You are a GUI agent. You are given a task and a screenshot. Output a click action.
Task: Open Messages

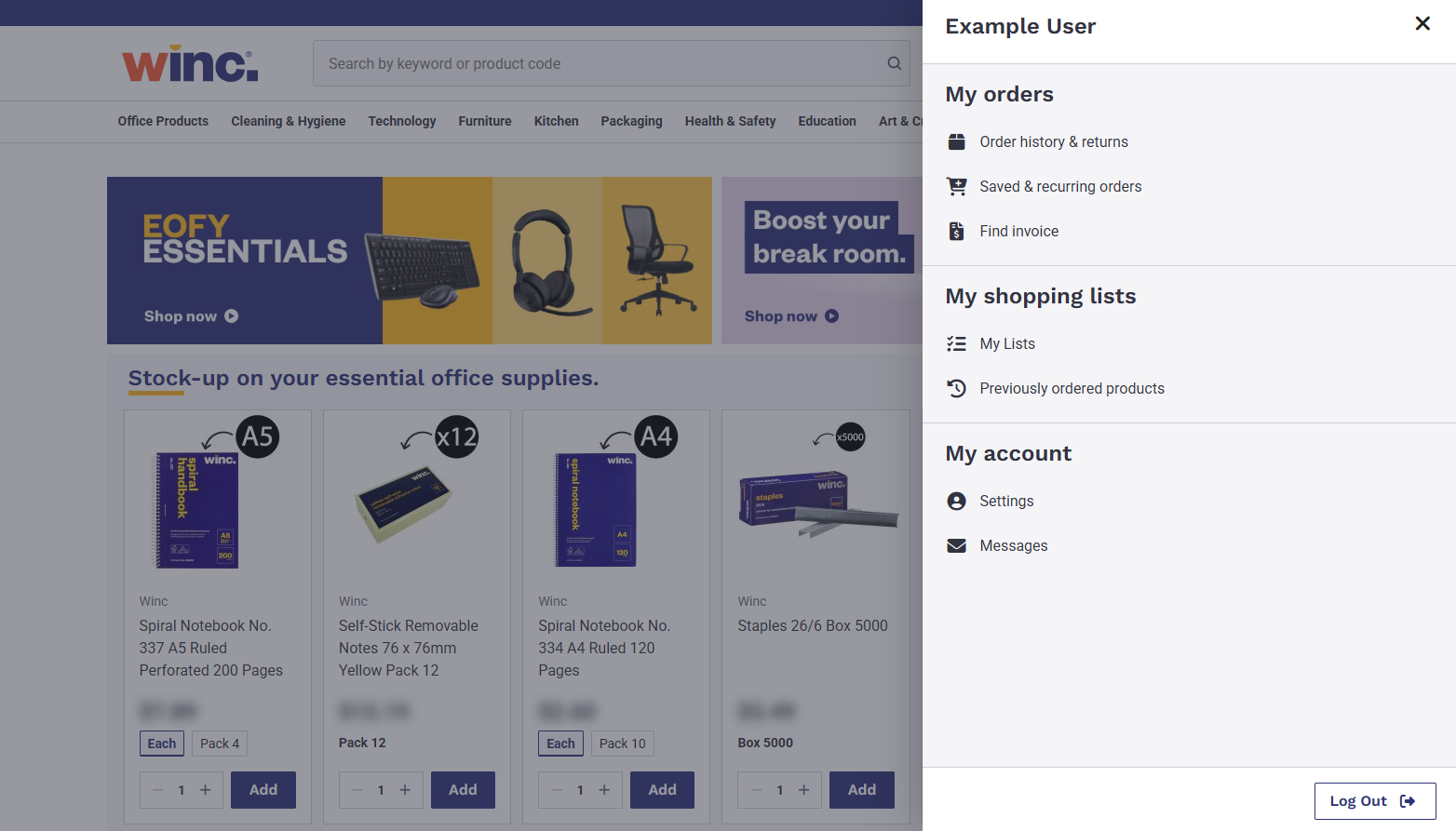click(1013, 545)
